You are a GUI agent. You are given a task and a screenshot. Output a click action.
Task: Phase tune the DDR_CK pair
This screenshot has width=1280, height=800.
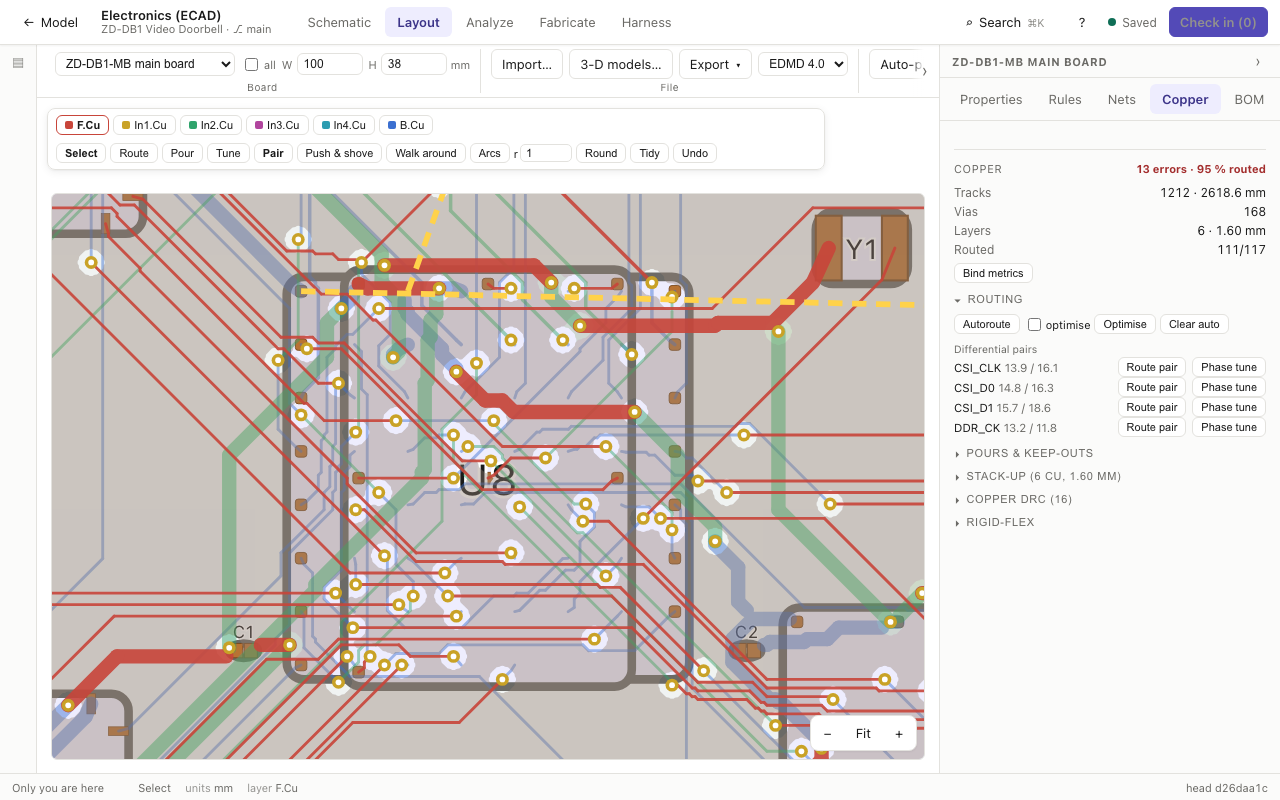(1229, 427)
